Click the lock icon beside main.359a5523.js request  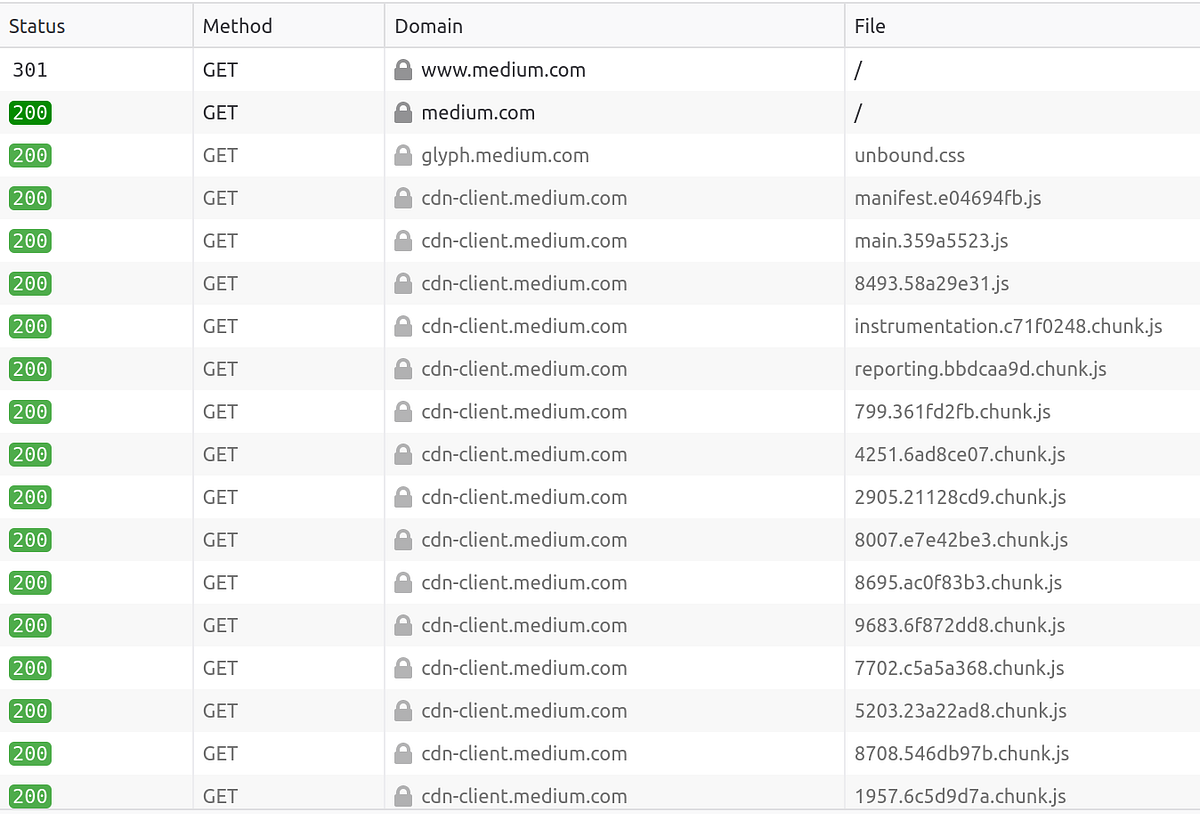pos(403,240)
